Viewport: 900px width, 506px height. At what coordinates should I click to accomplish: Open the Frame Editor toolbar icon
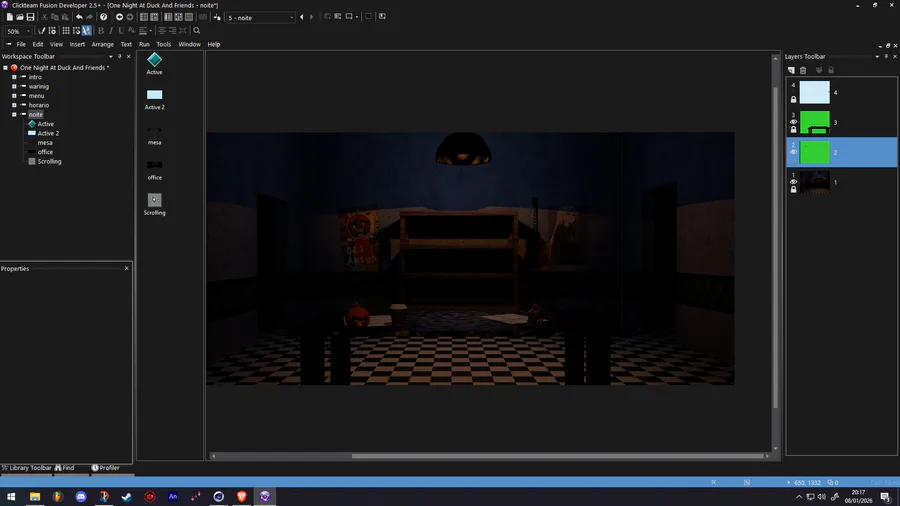point(154,17)
